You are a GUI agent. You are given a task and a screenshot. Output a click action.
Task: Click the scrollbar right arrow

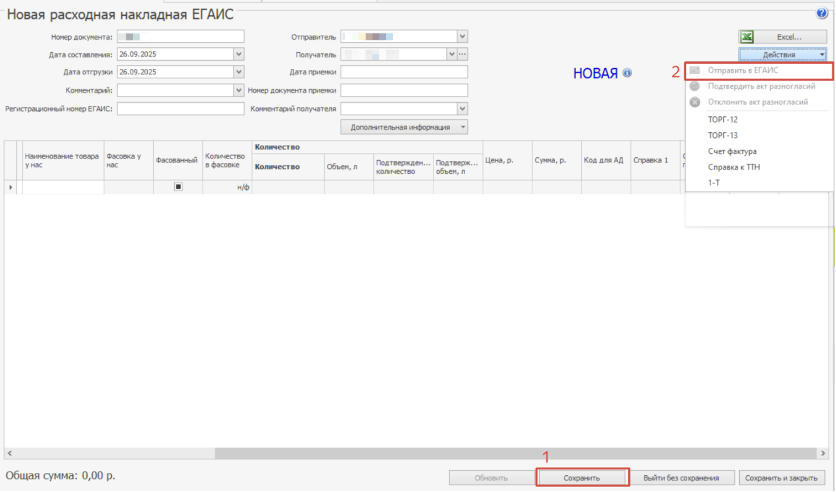[x=823, y=453]
